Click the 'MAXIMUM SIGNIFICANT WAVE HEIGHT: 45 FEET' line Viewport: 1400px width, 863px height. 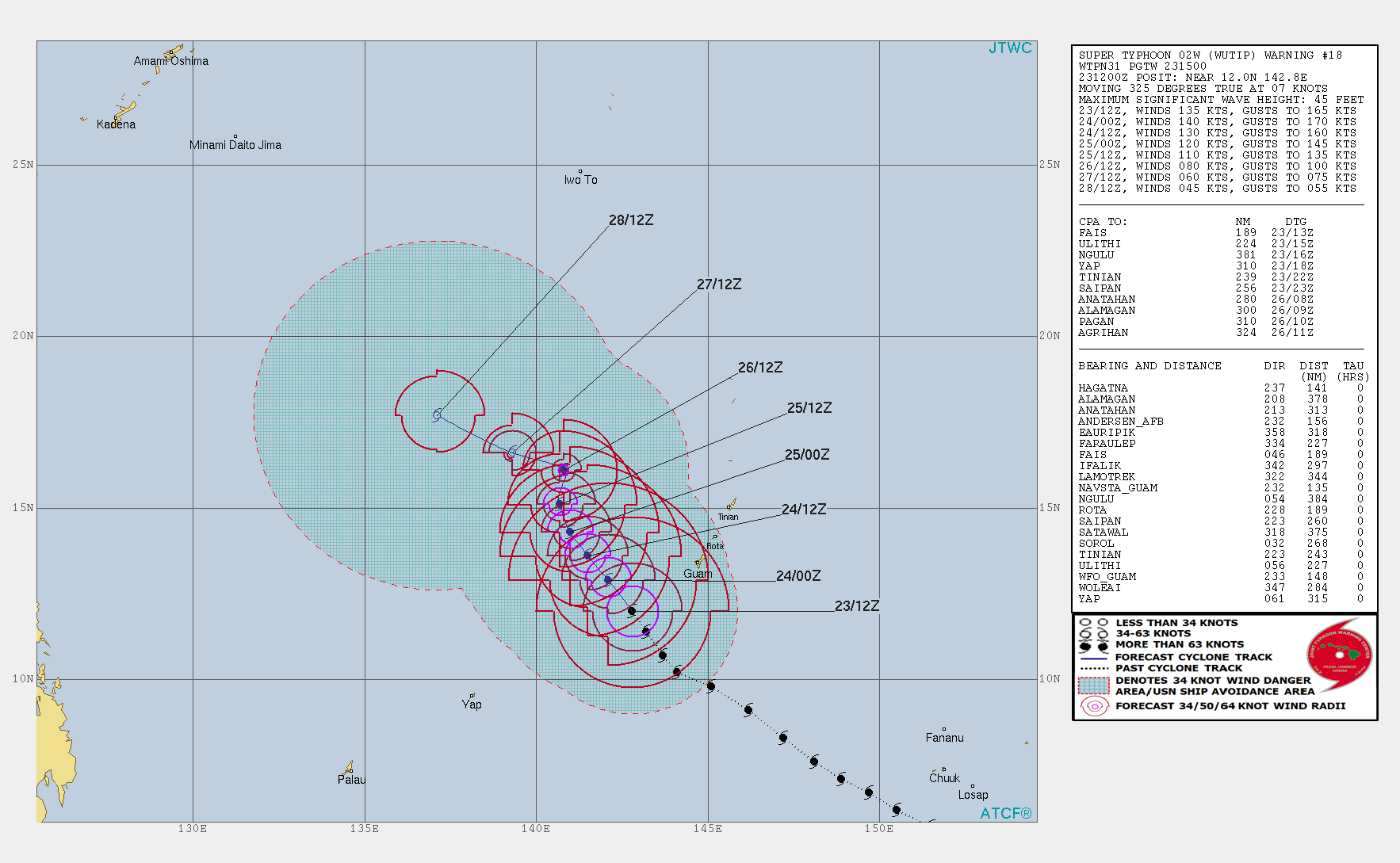click(x=1221, y=100)
